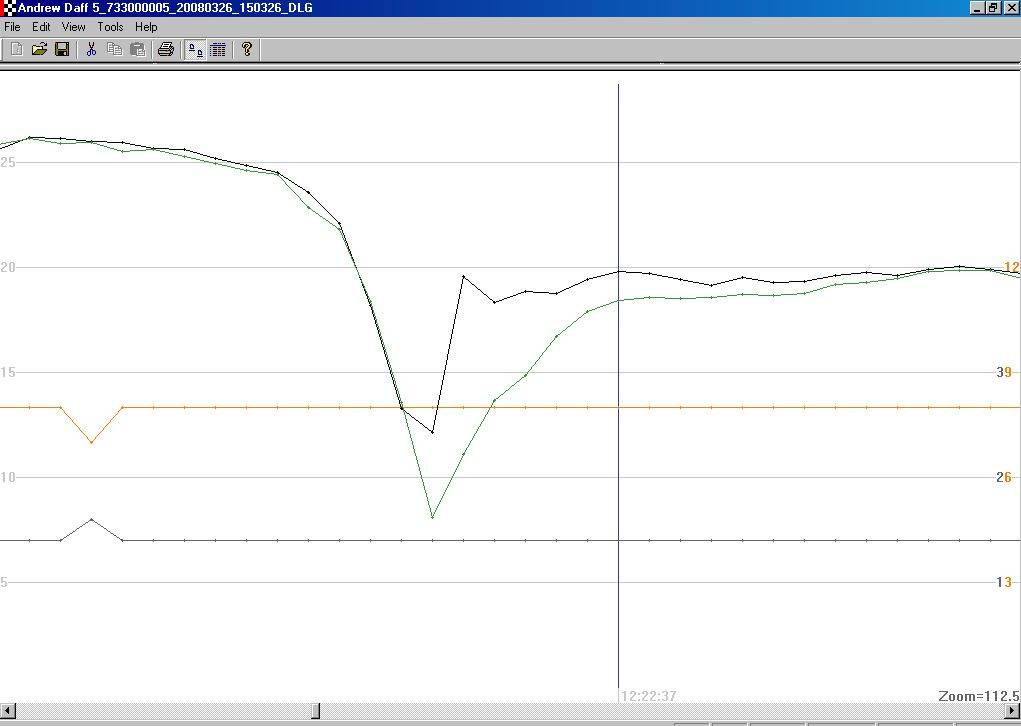
Task: Click the 12:22:37 timestamp label
Action: click(647, 696)
